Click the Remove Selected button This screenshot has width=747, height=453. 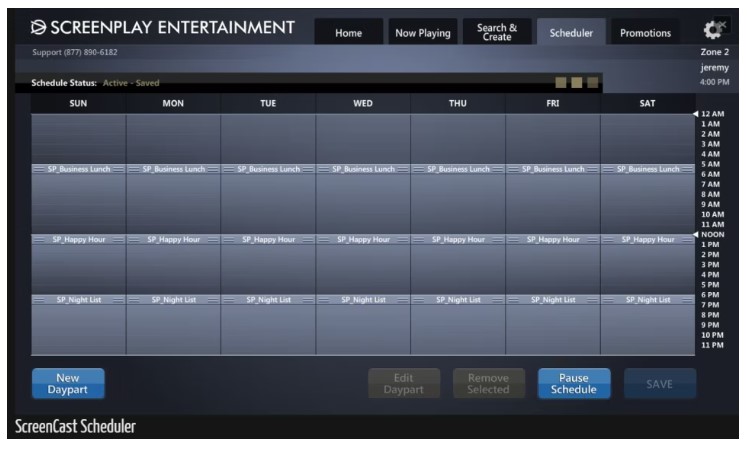coord(488,383)
